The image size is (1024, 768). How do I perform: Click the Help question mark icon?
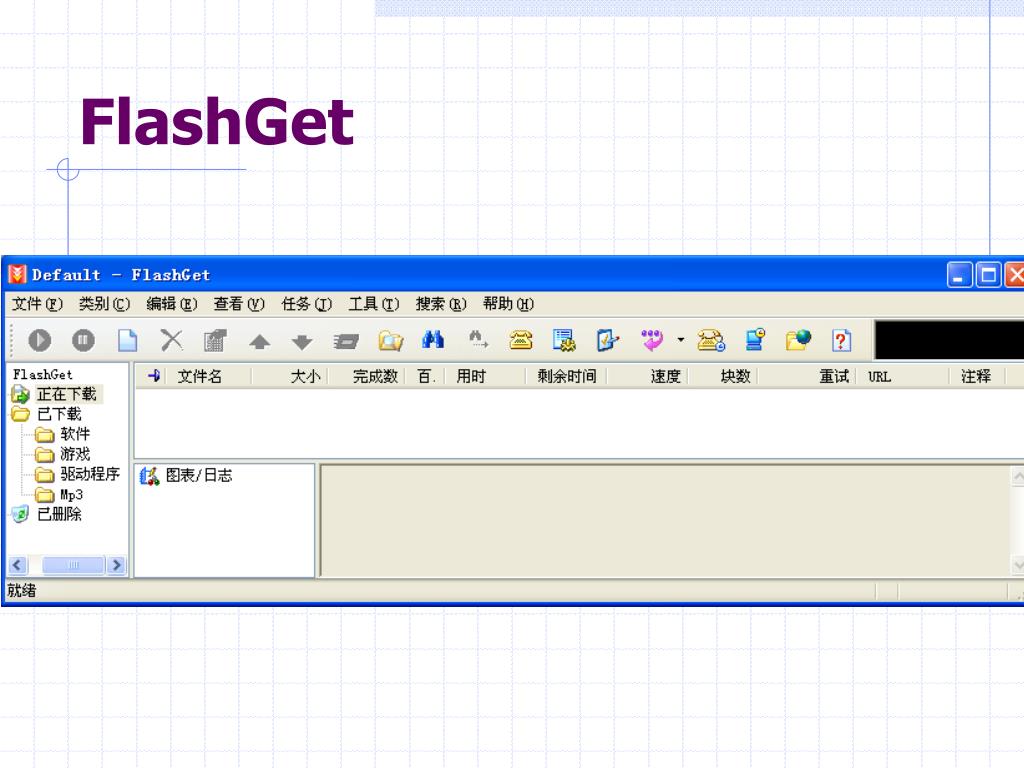tap(841, 340)
